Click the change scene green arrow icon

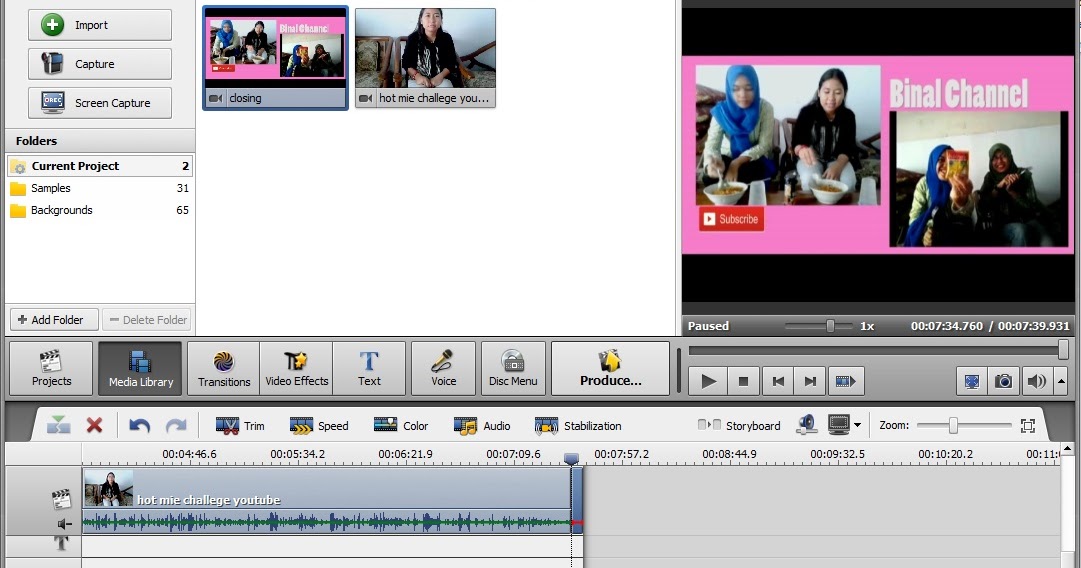(58, 425)
